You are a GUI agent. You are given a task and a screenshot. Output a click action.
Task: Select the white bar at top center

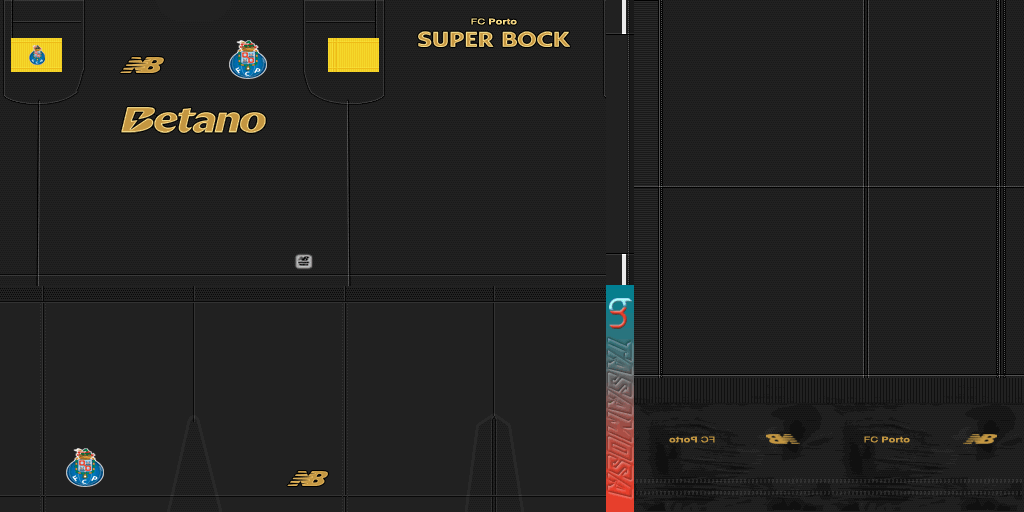pos(624,16)
